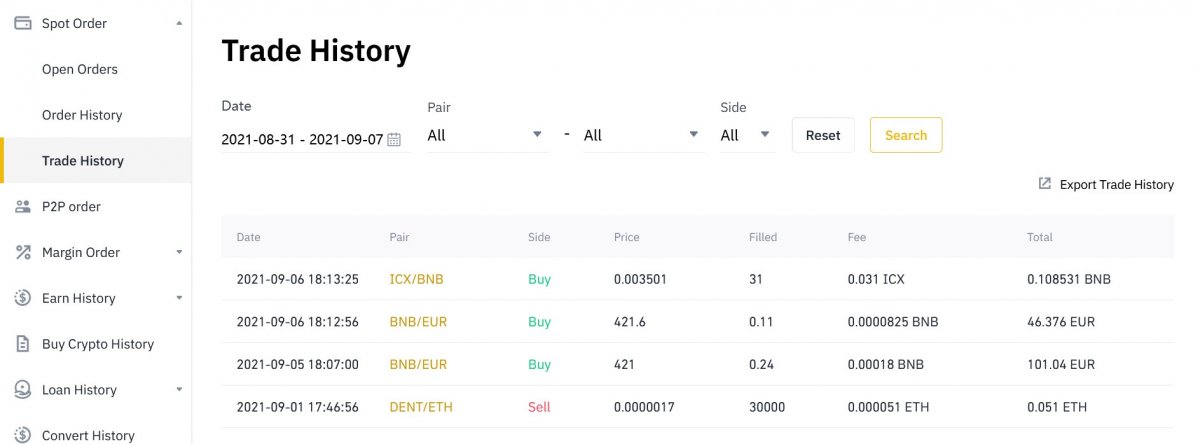The height and width of the screenshot is (444, 1200).
Task: Click the Earn History icon
Action: [x=22, y=298]
